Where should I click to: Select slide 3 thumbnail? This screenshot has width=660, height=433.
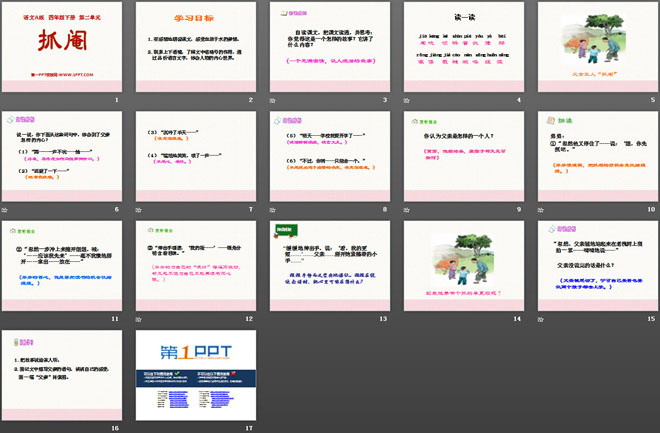[x=330, y=47]
